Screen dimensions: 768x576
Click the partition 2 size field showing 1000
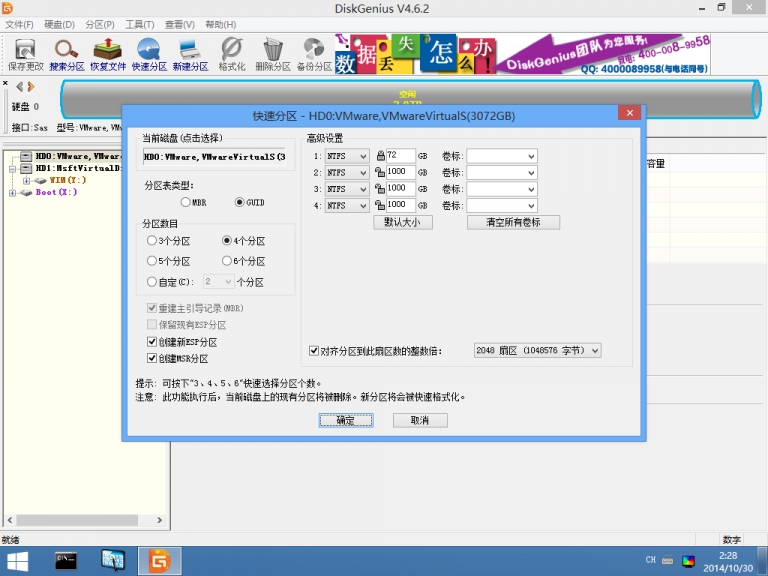coord(400,172)
